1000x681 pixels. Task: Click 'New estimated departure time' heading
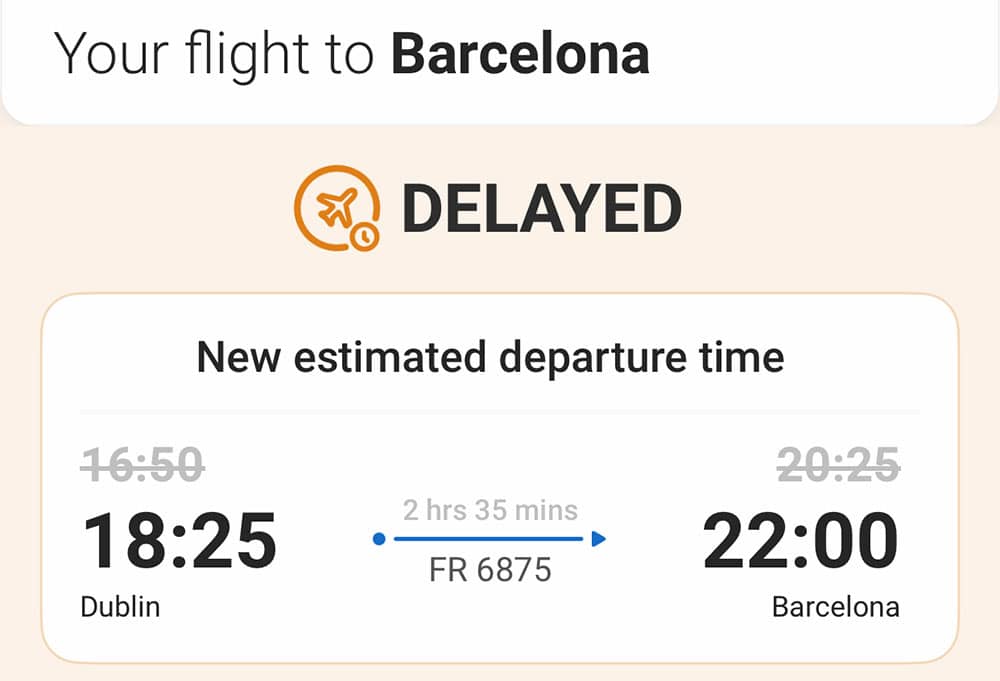click(x=490, y=357)
